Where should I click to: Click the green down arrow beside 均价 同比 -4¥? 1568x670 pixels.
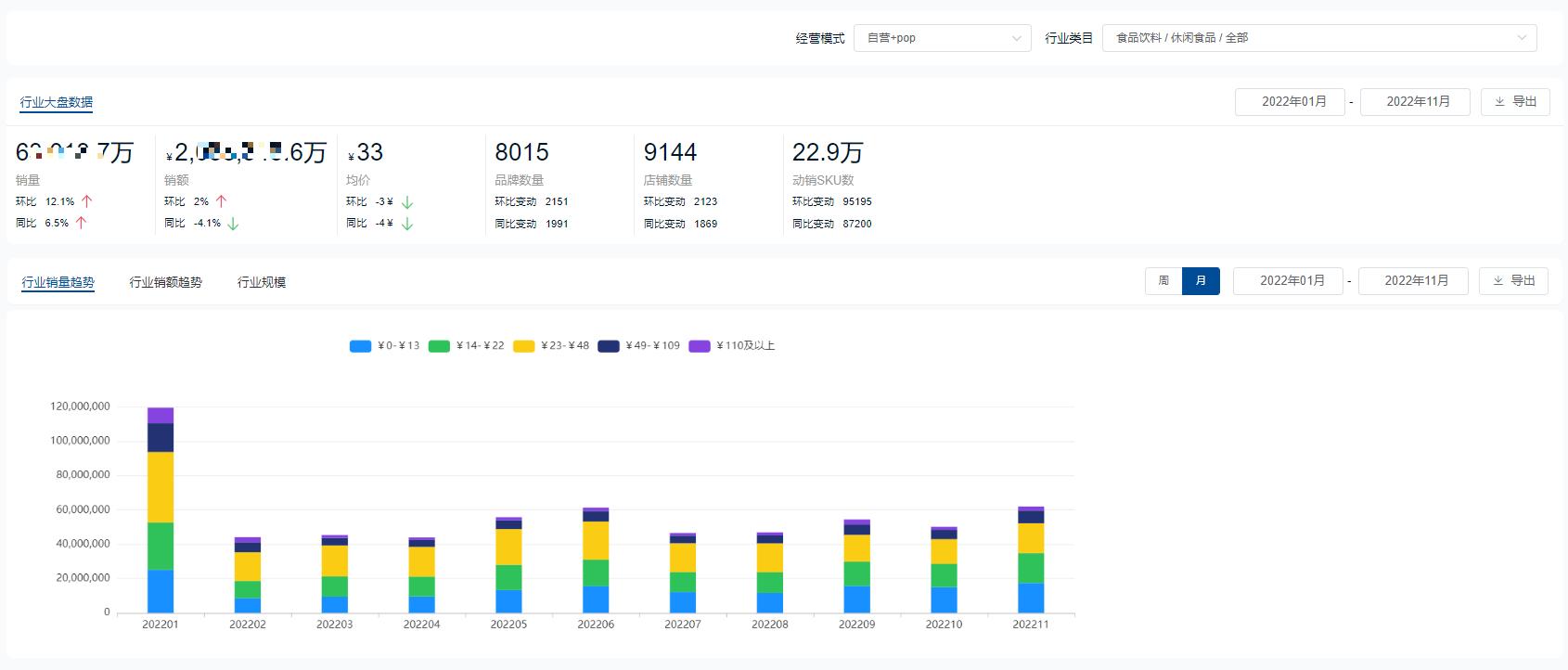pyautogui.click(x=407, y=224)
